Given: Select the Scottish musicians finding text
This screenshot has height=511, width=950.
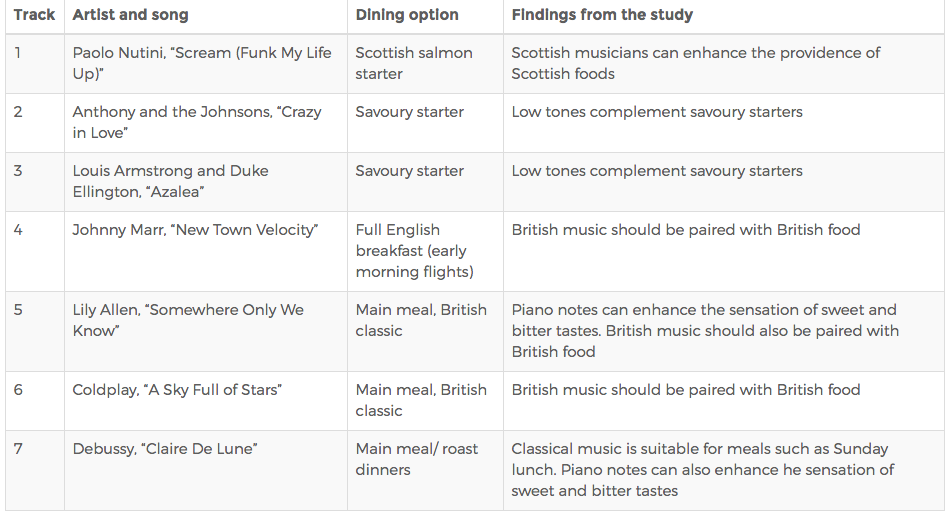Looking at the screenshot, I should pos(696,63).
